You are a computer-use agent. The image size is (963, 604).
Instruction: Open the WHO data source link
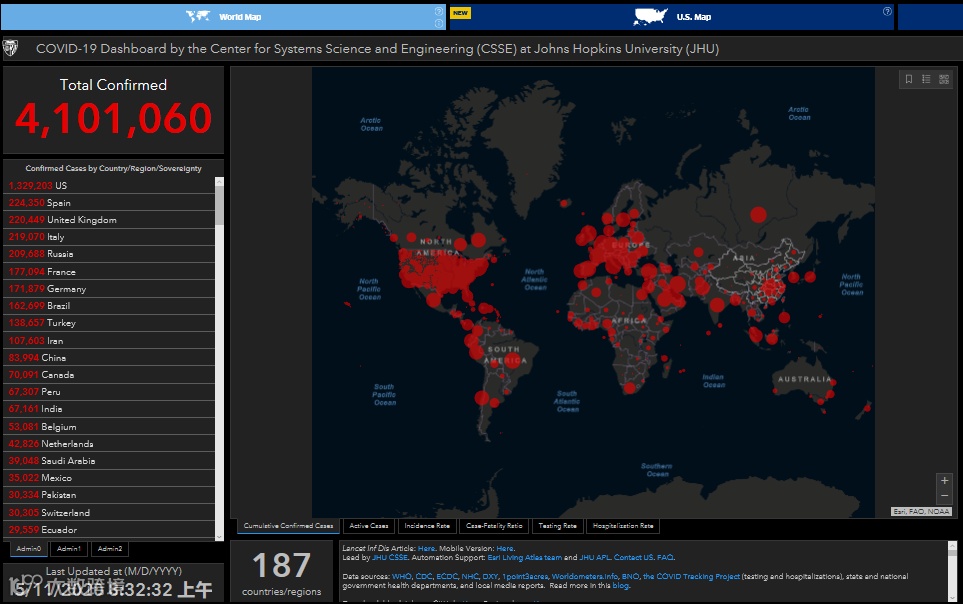point(402,576)
